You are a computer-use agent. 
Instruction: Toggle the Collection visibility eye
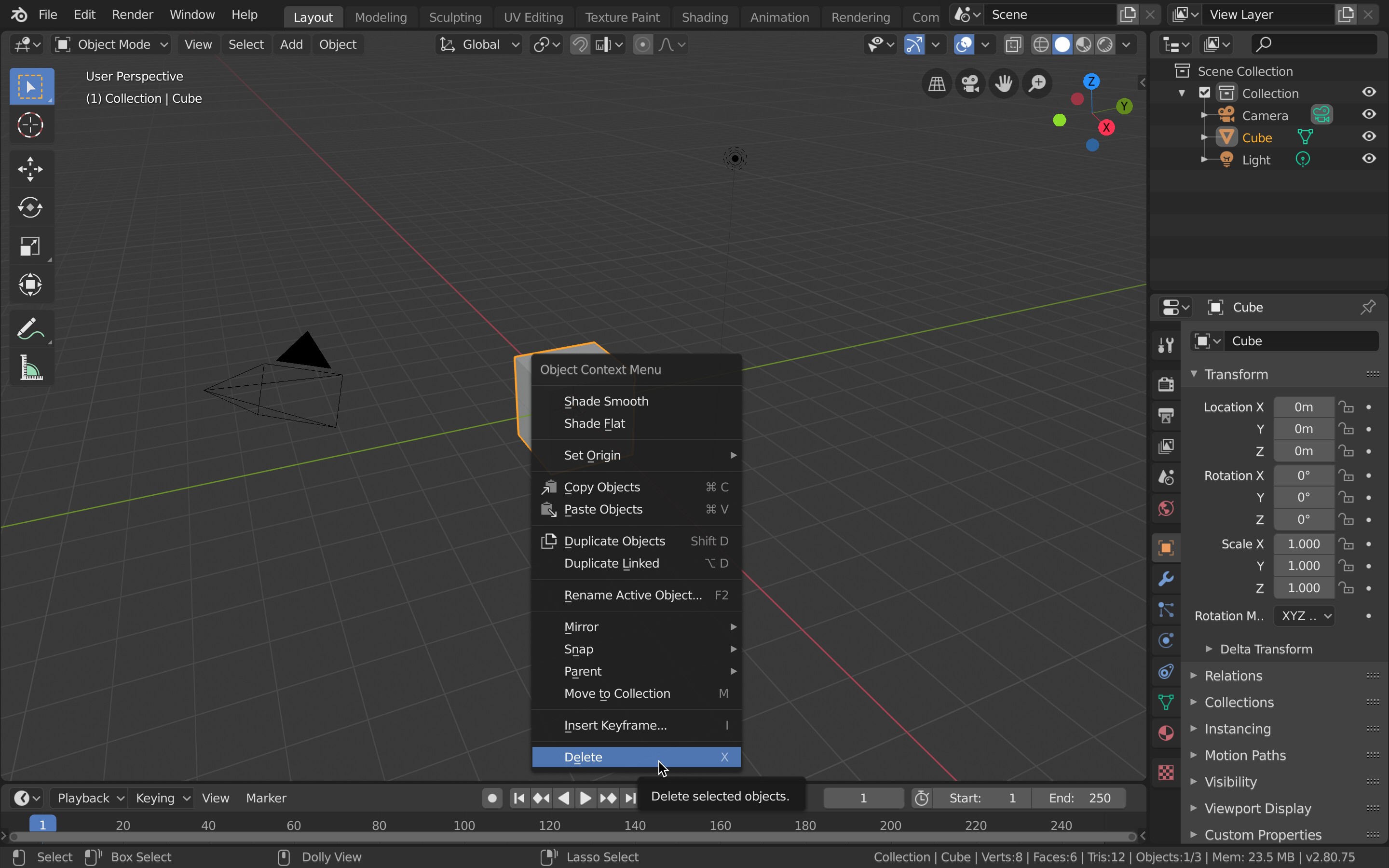pyautogui.click(x=1369, y=93)
